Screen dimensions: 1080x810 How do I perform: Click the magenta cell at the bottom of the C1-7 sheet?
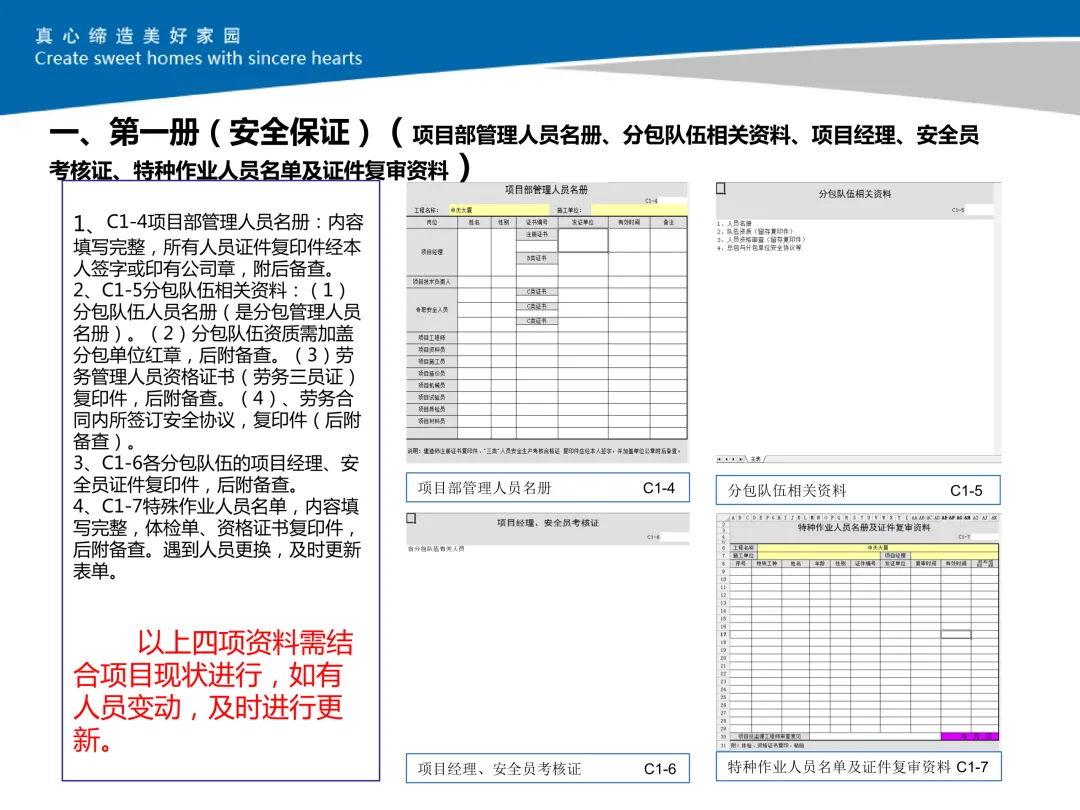click(969, 736)
